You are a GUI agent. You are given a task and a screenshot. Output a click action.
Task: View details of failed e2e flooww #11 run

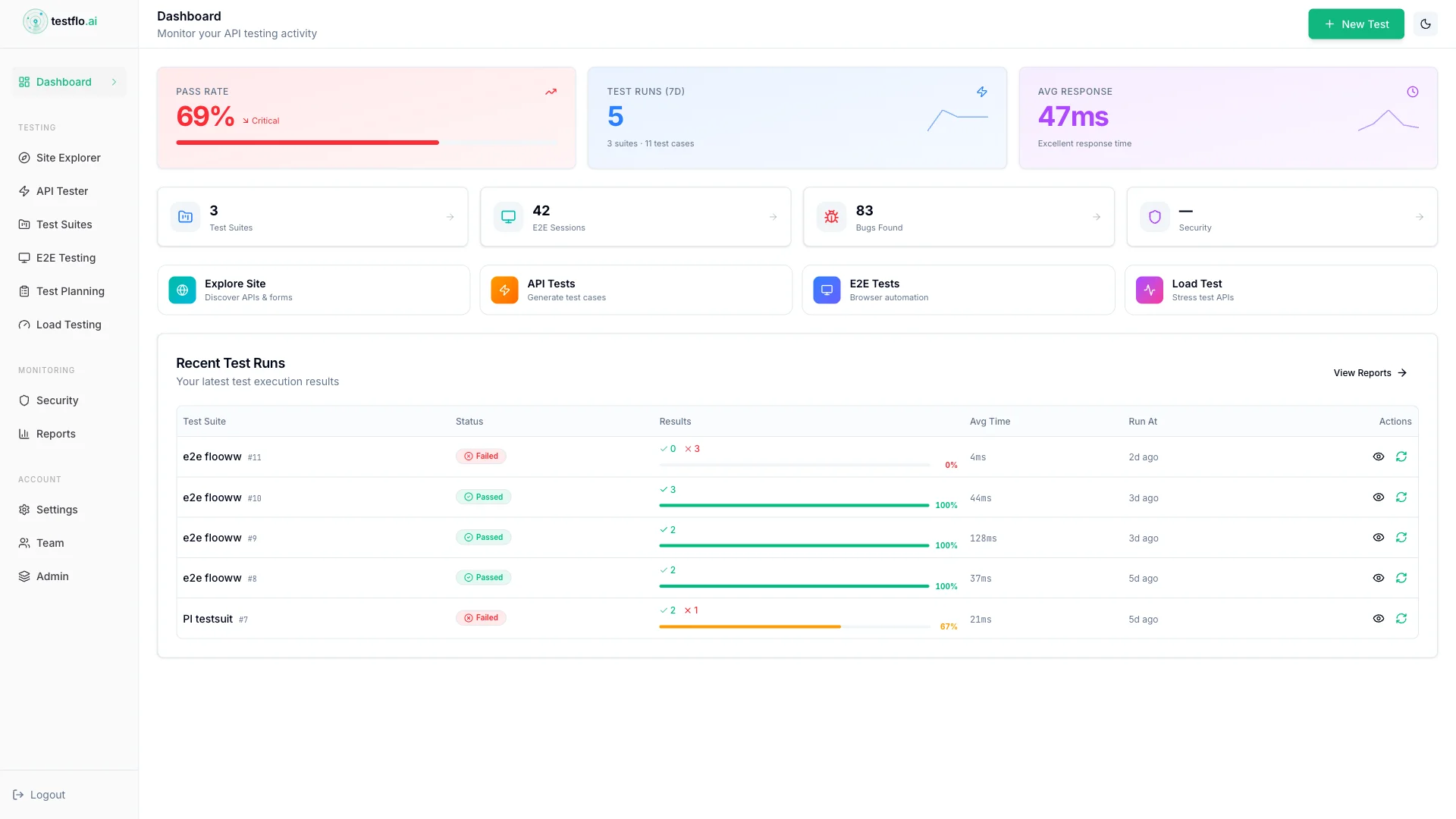(1379, 457)
